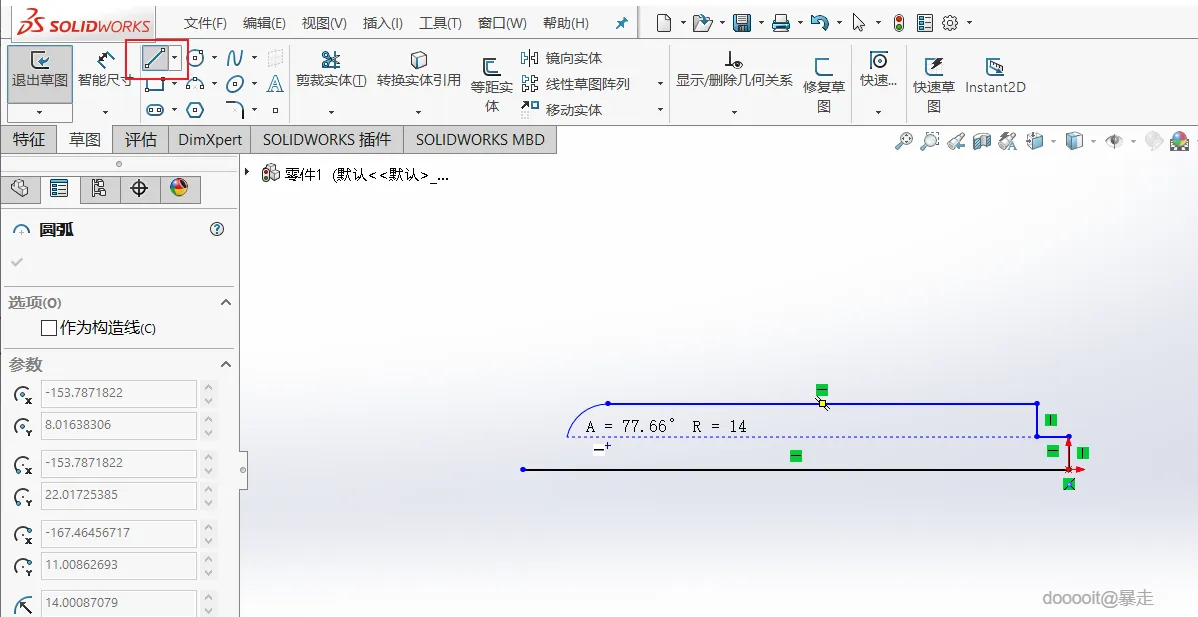Select the Line sketch tool
This screenshot has height=617, width=1198.
coord(155,58)
